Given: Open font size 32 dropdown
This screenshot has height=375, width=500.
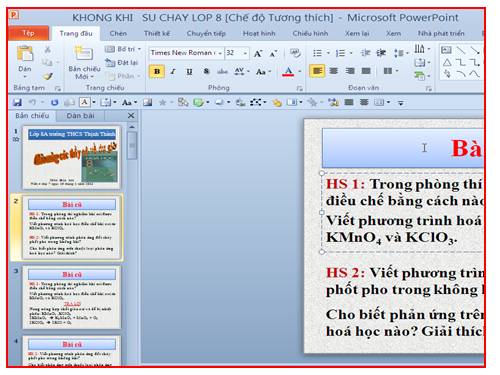Looking at the screenshot, I should pos(245,53).
